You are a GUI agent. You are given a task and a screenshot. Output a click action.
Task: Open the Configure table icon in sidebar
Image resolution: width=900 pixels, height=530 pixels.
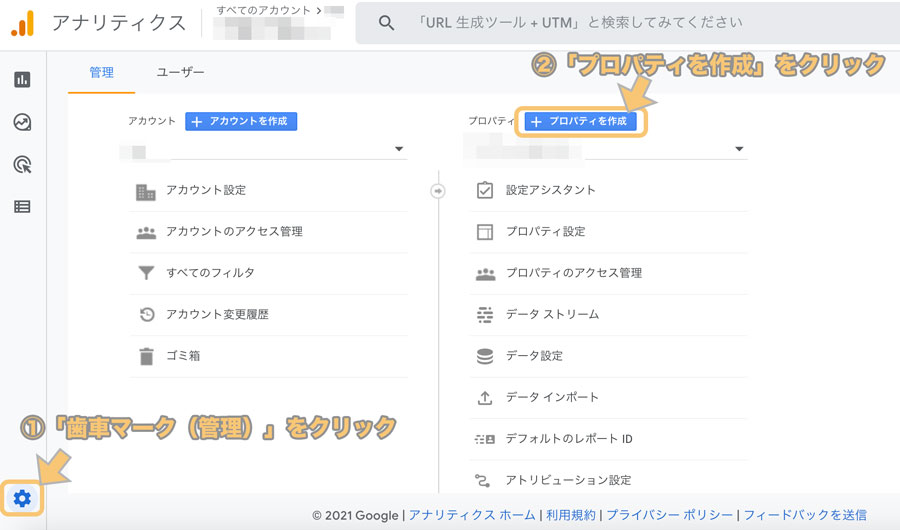click(22, 207)
